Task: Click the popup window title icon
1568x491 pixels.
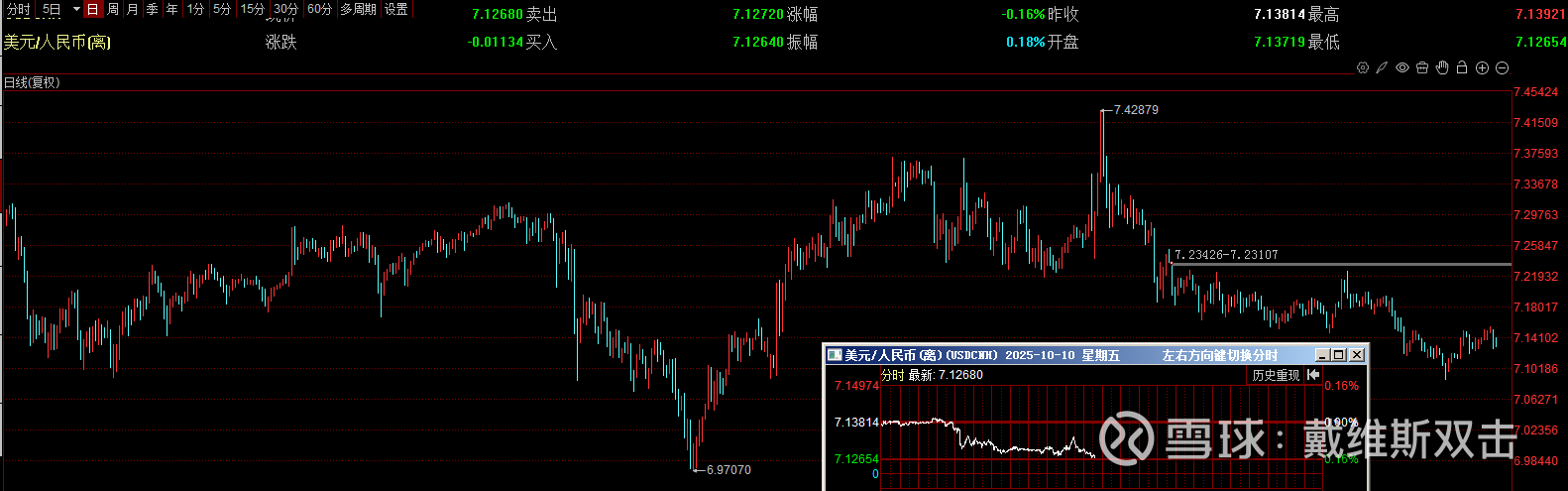Action: tap(835, 355)
